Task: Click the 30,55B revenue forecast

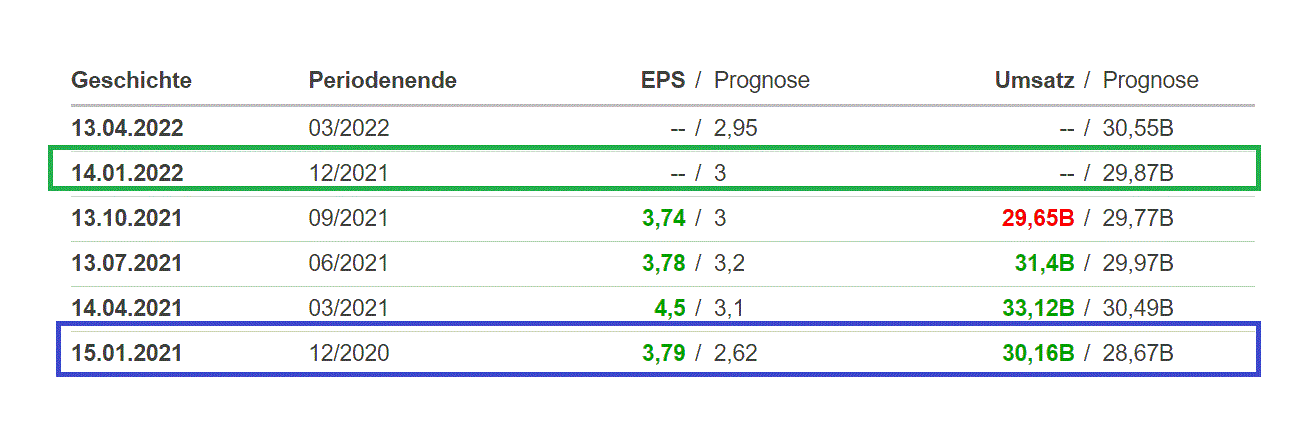Action: coord(1138,128)
